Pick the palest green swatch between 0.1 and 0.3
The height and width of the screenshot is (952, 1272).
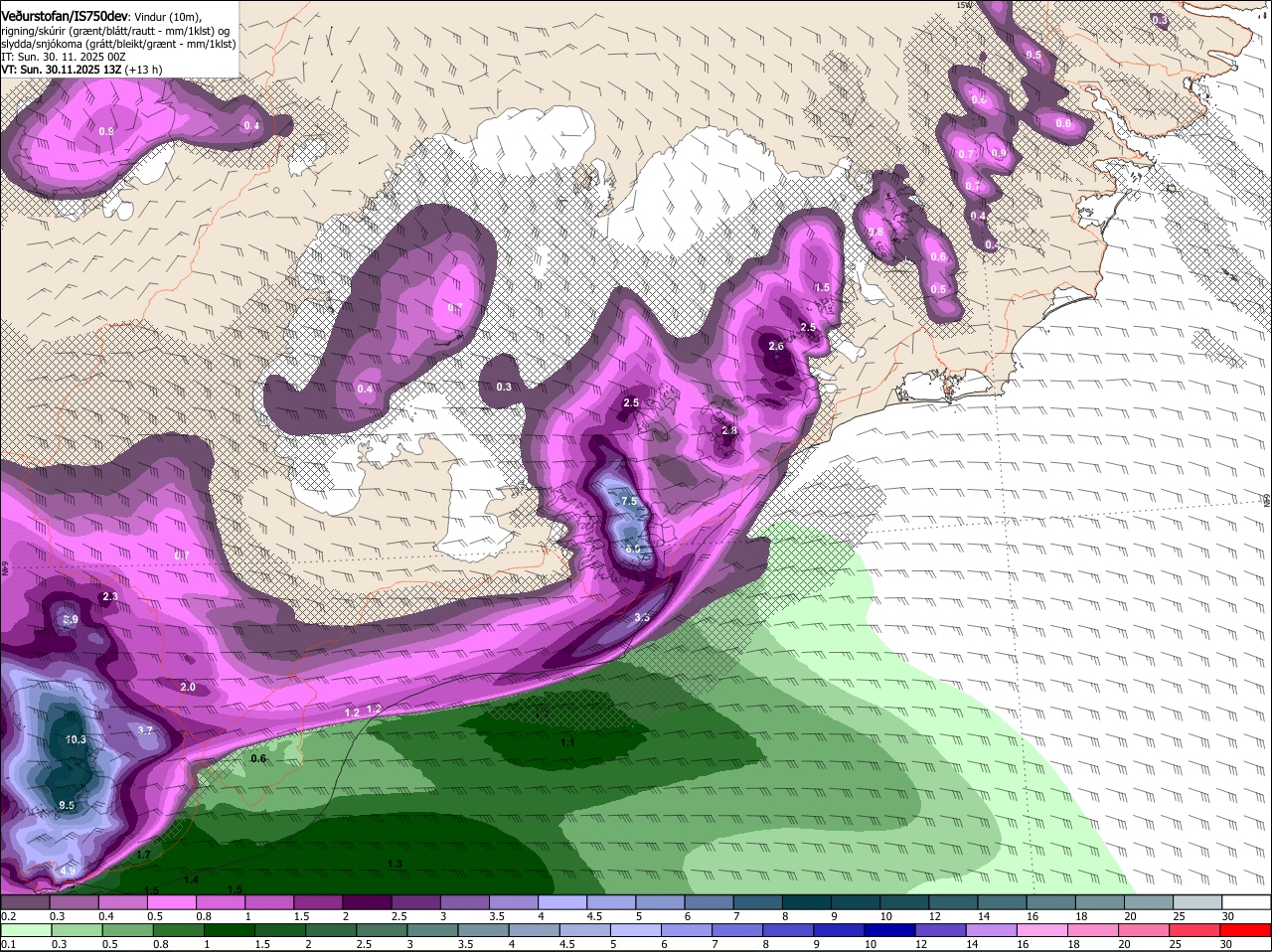(27, 930)
